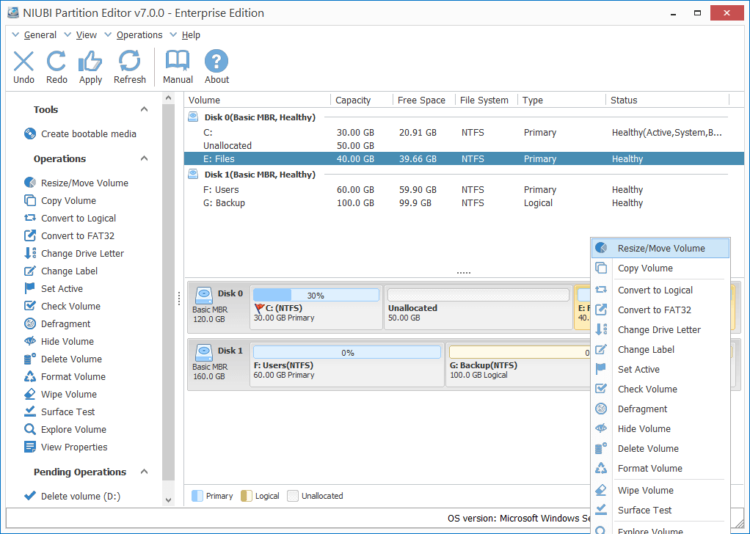The image size is (750, 534).
Task: Select Change Label in left sidebar
Action: tap(61, 271)
